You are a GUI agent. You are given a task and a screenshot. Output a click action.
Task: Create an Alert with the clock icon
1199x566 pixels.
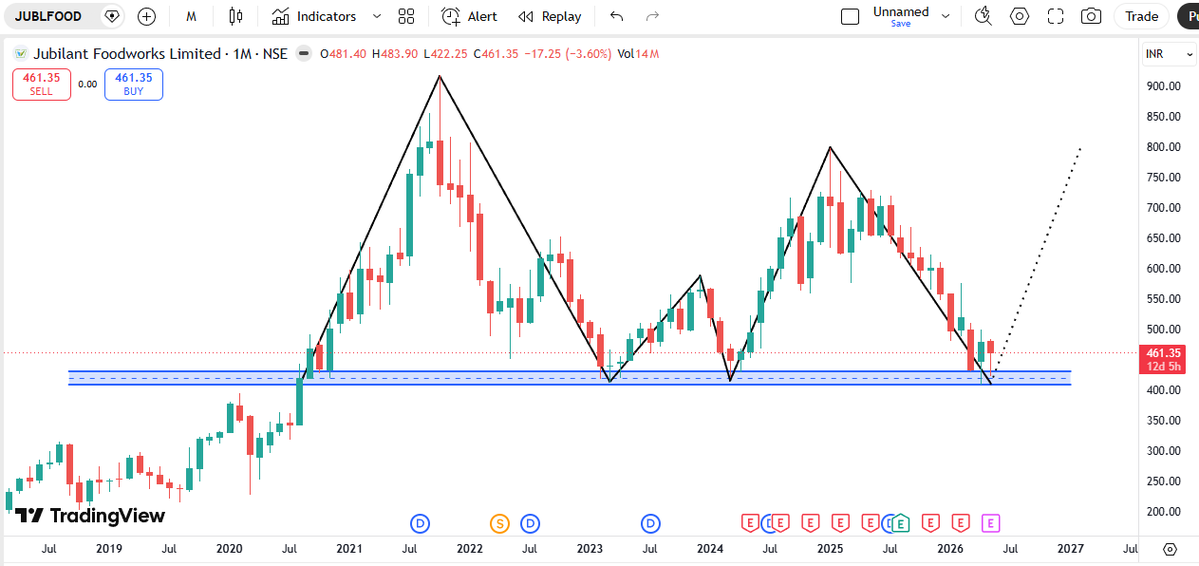(469, 16)
